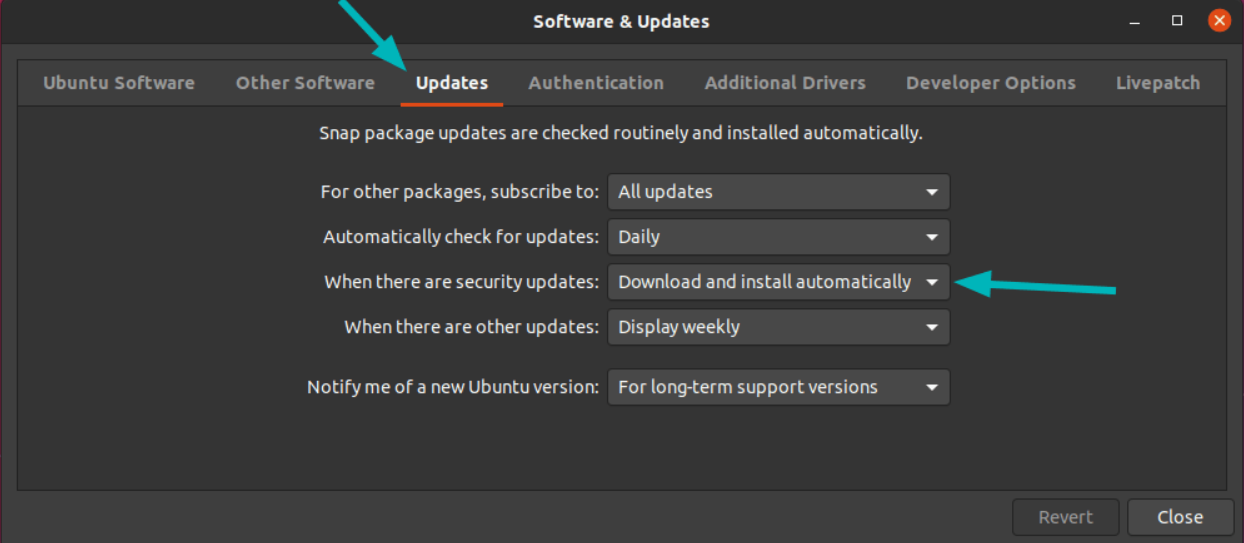Image resolution: width=1244 pixels, height=543 pixels.
Task: Click 'Notify me of a new Ubuntu version:' label
Action: click(453, 387)
